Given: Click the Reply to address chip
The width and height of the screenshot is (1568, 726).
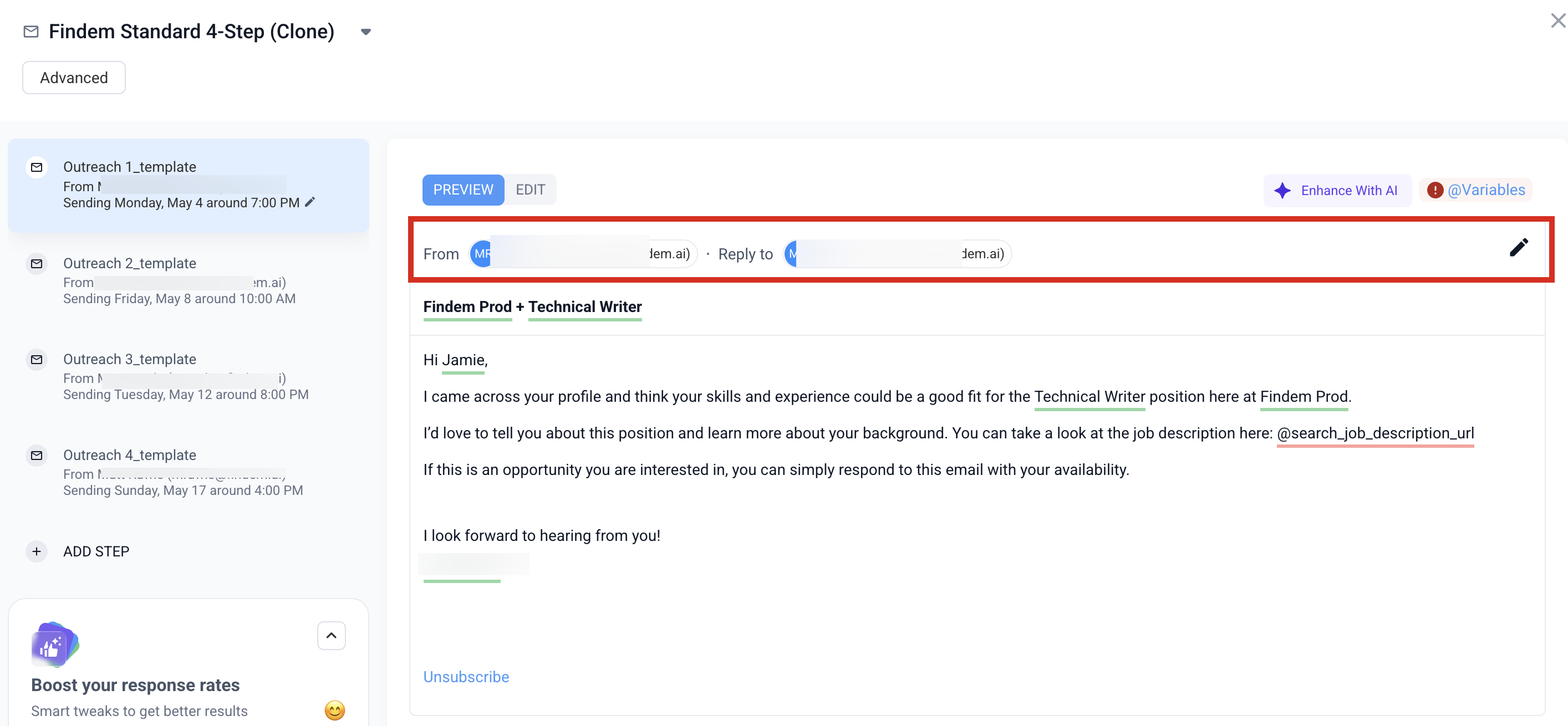Looking at the screenshot, I should [x=897, y=254].
